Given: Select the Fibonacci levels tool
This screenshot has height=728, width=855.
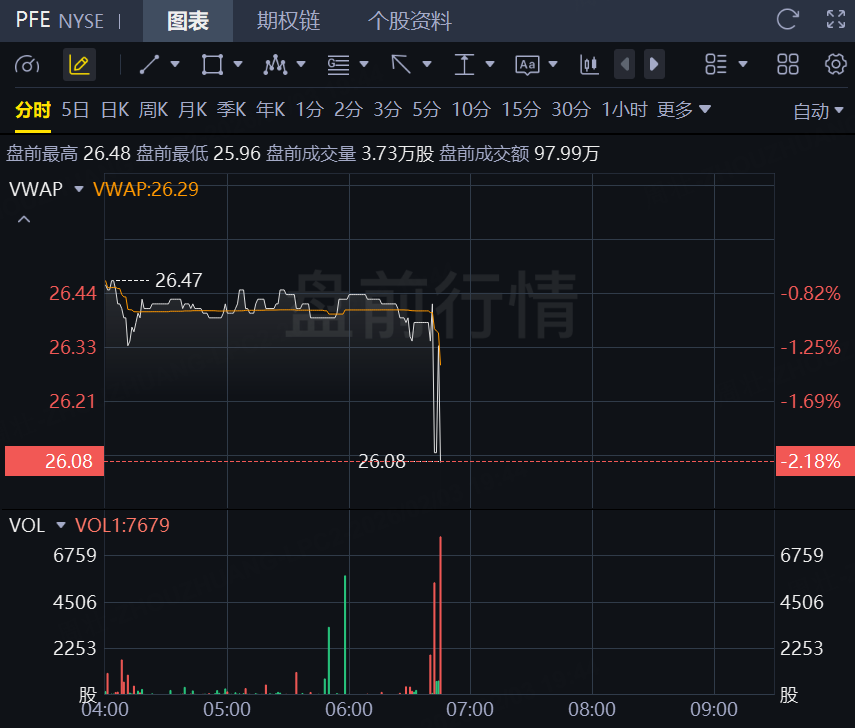Looking at the screenshot, I should coord(338,65).
